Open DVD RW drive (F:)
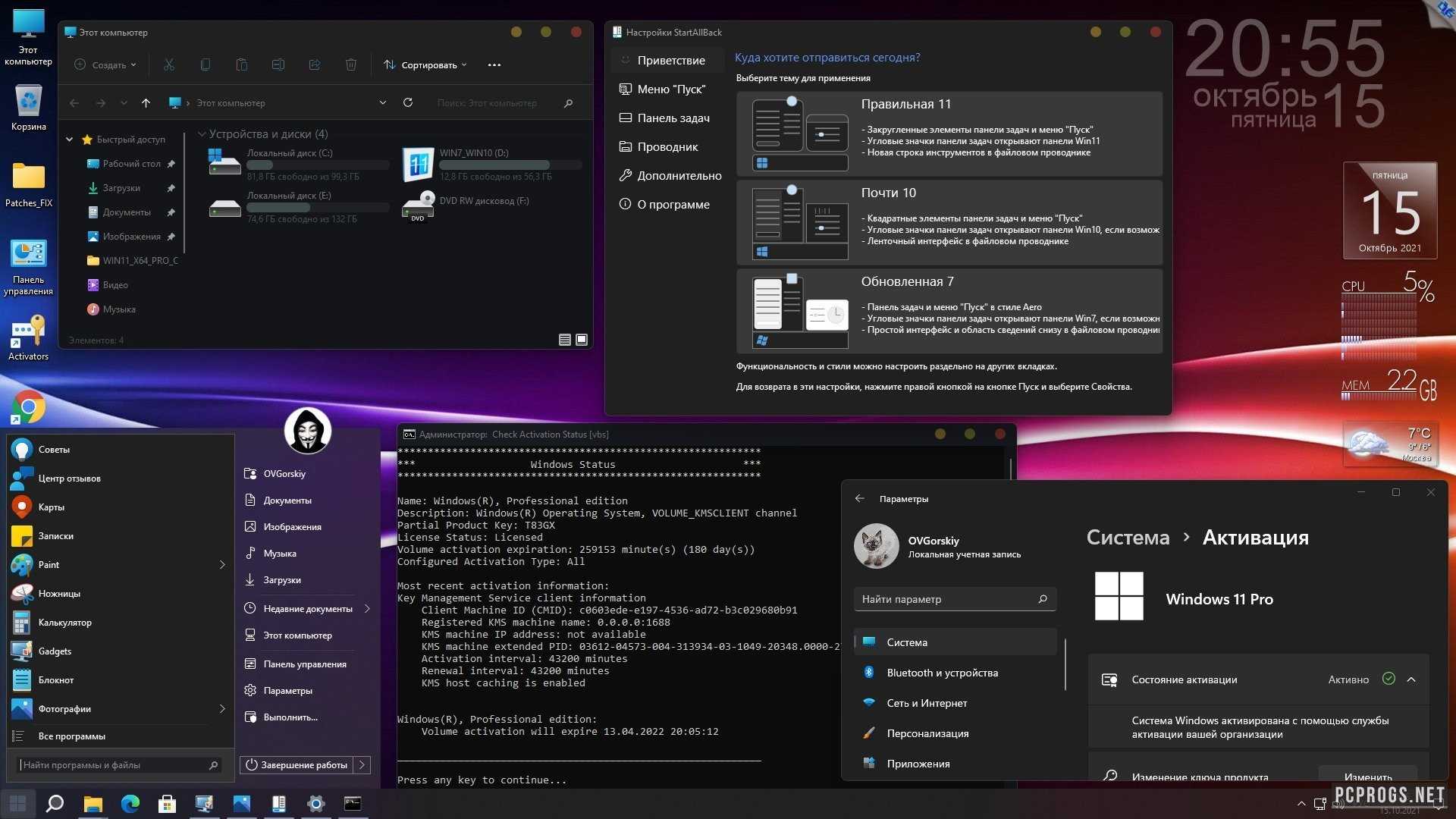This screenshot has width=1456, height=819. (x=466, y=206)
